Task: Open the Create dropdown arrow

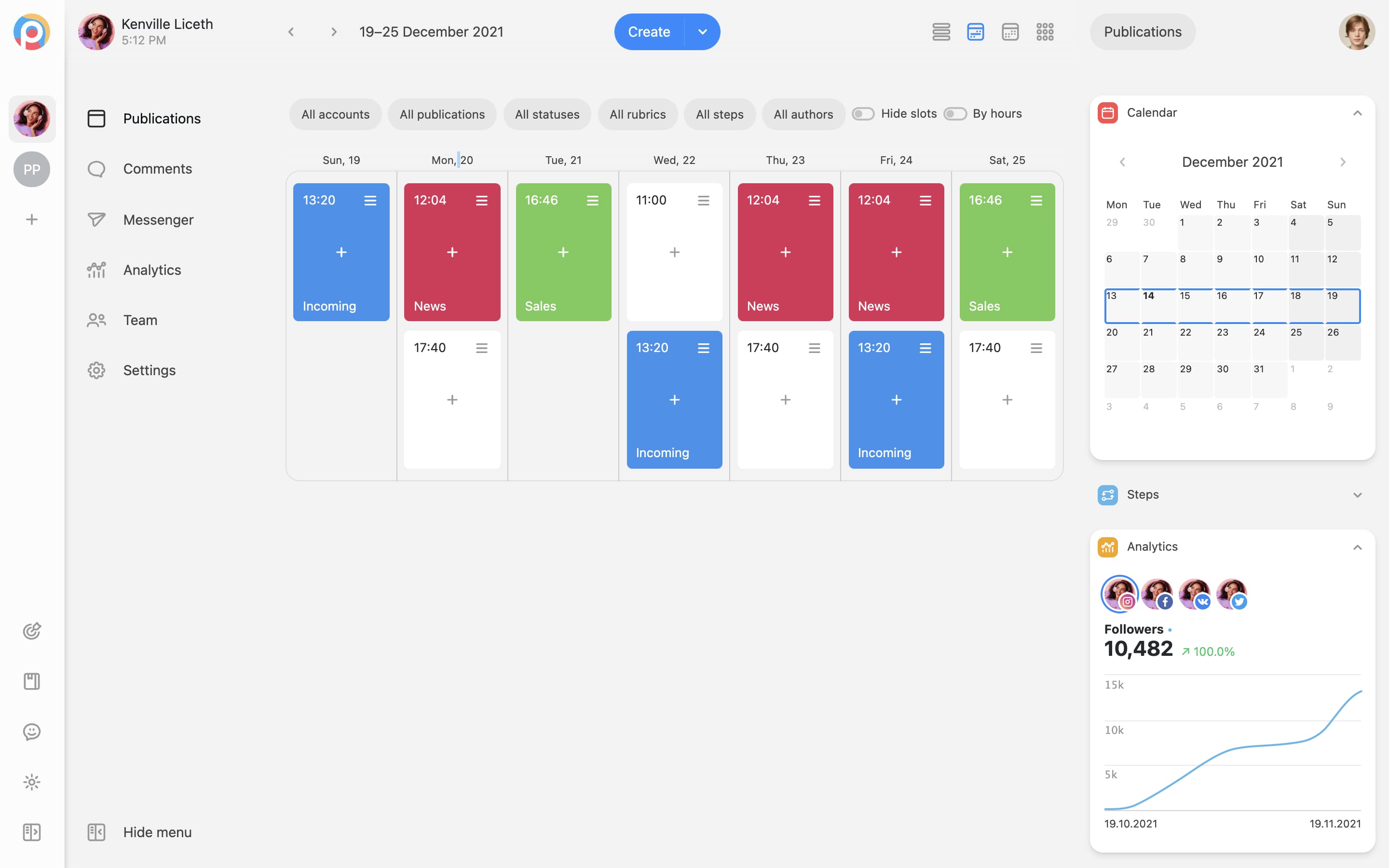Action: click(x=703, y=31)
